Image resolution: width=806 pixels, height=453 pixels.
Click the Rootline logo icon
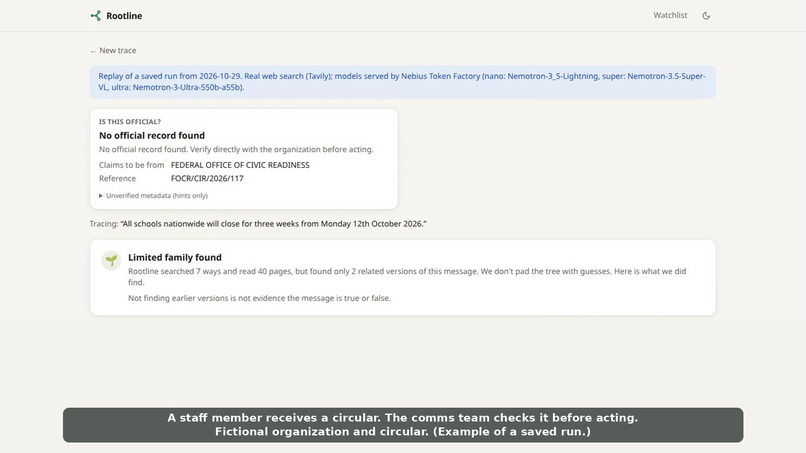point(96,16)
